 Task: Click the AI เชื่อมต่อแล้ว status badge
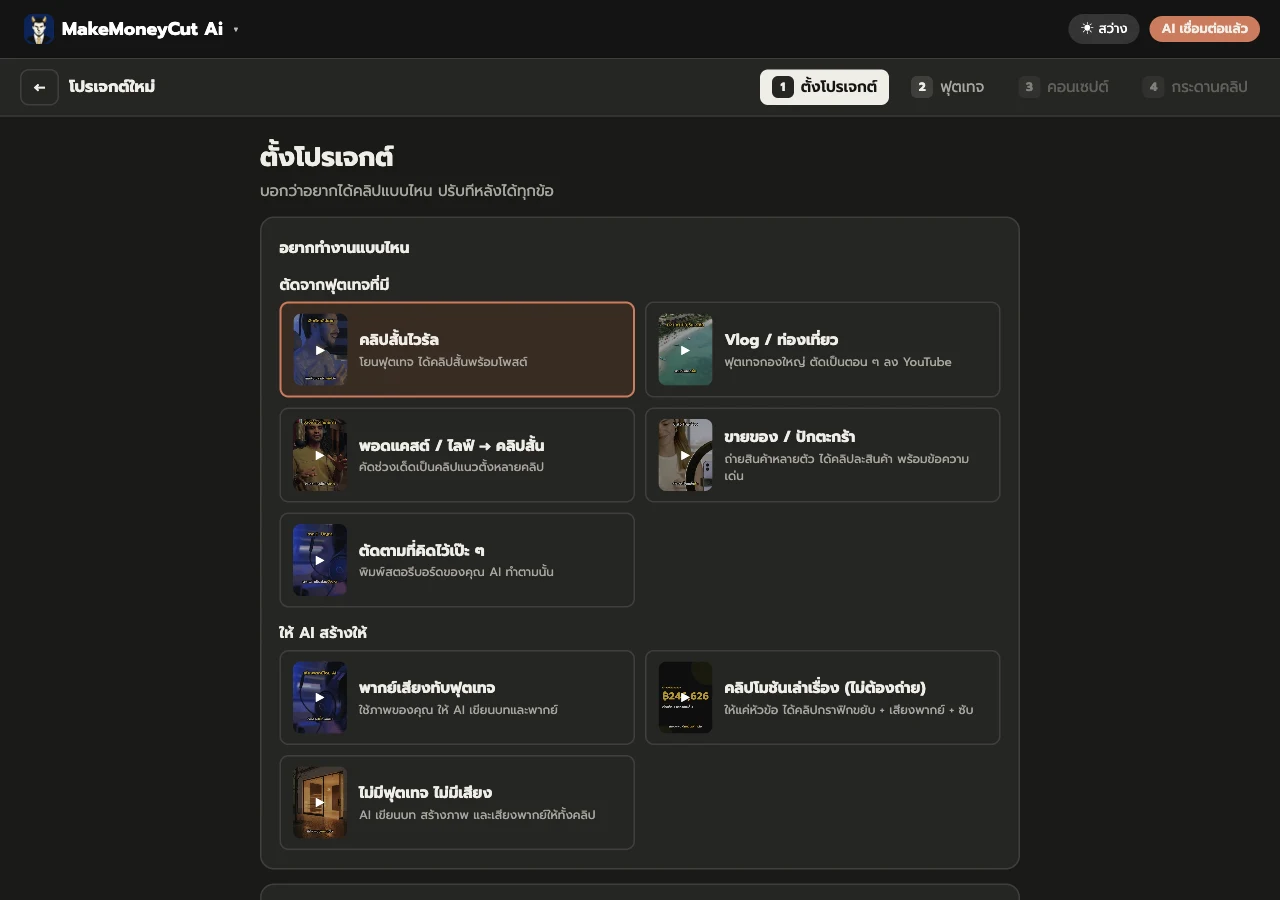1204,29
